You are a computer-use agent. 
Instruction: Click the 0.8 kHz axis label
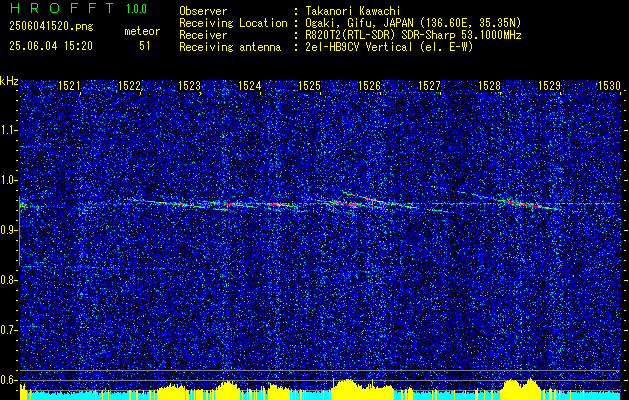8,280
